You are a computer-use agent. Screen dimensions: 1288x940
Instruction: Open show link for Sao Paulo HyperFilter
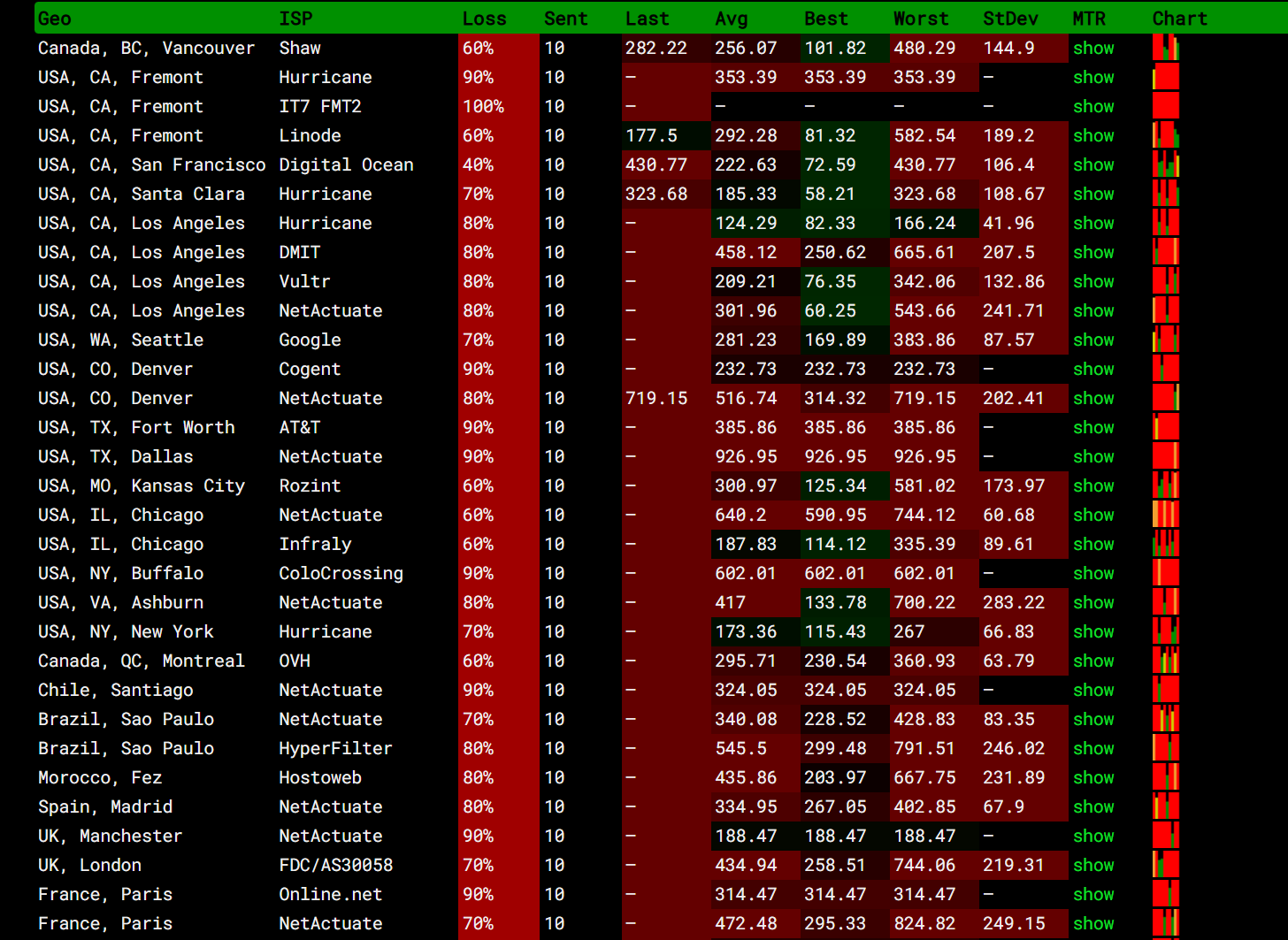click(x=1093, y=748)
